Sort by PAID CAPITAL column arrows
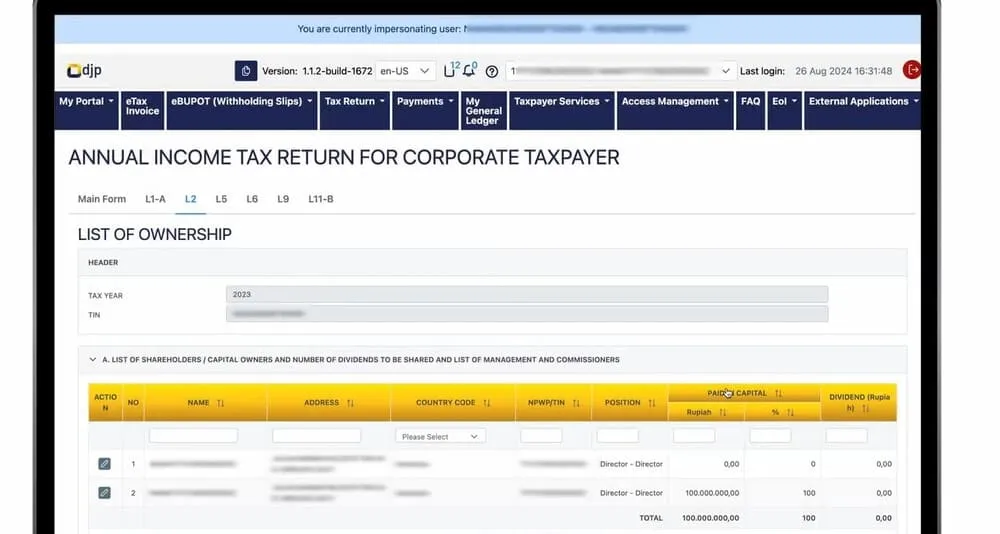 click(x=778, y=394)
